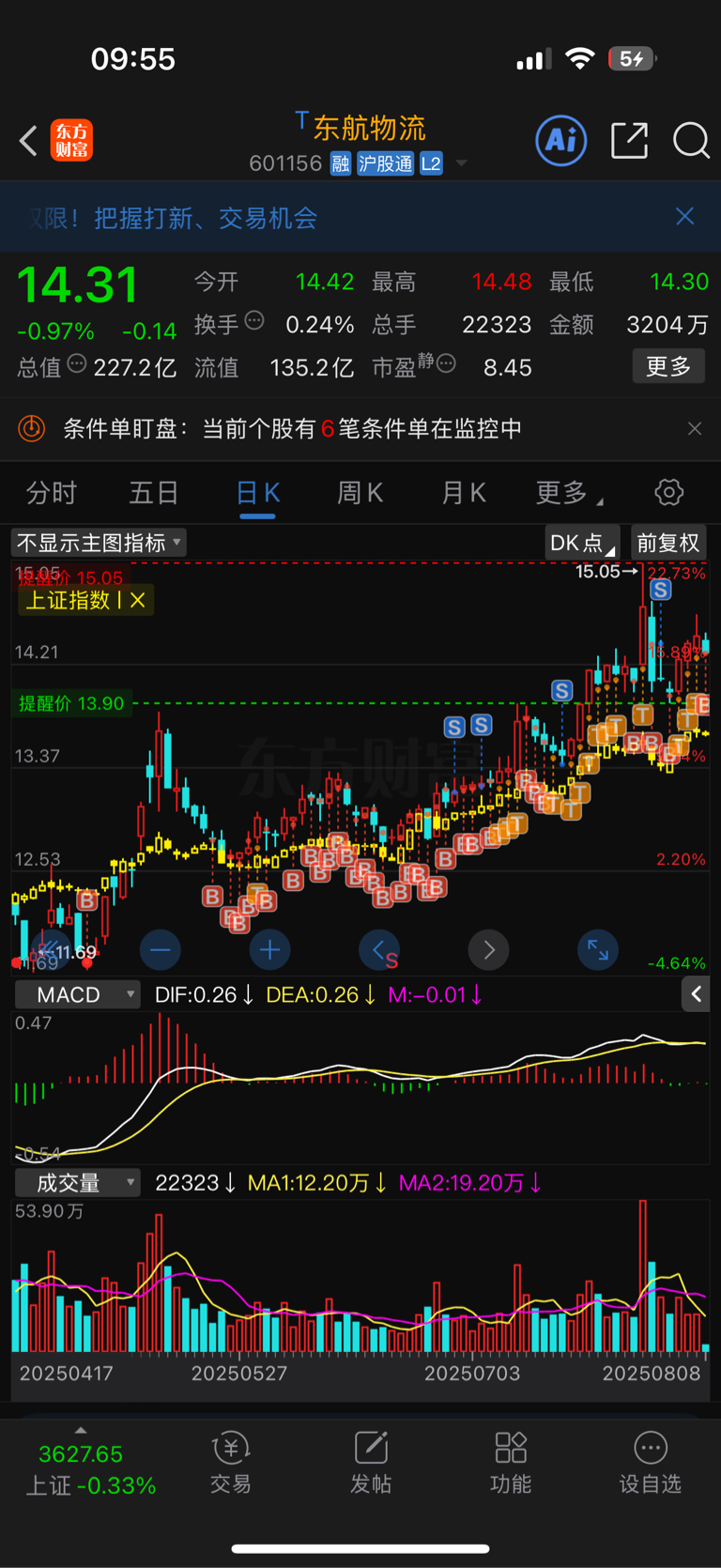721x1568 pixels.
Task: Tap the current price 14.31
Action: click(78, 284)
